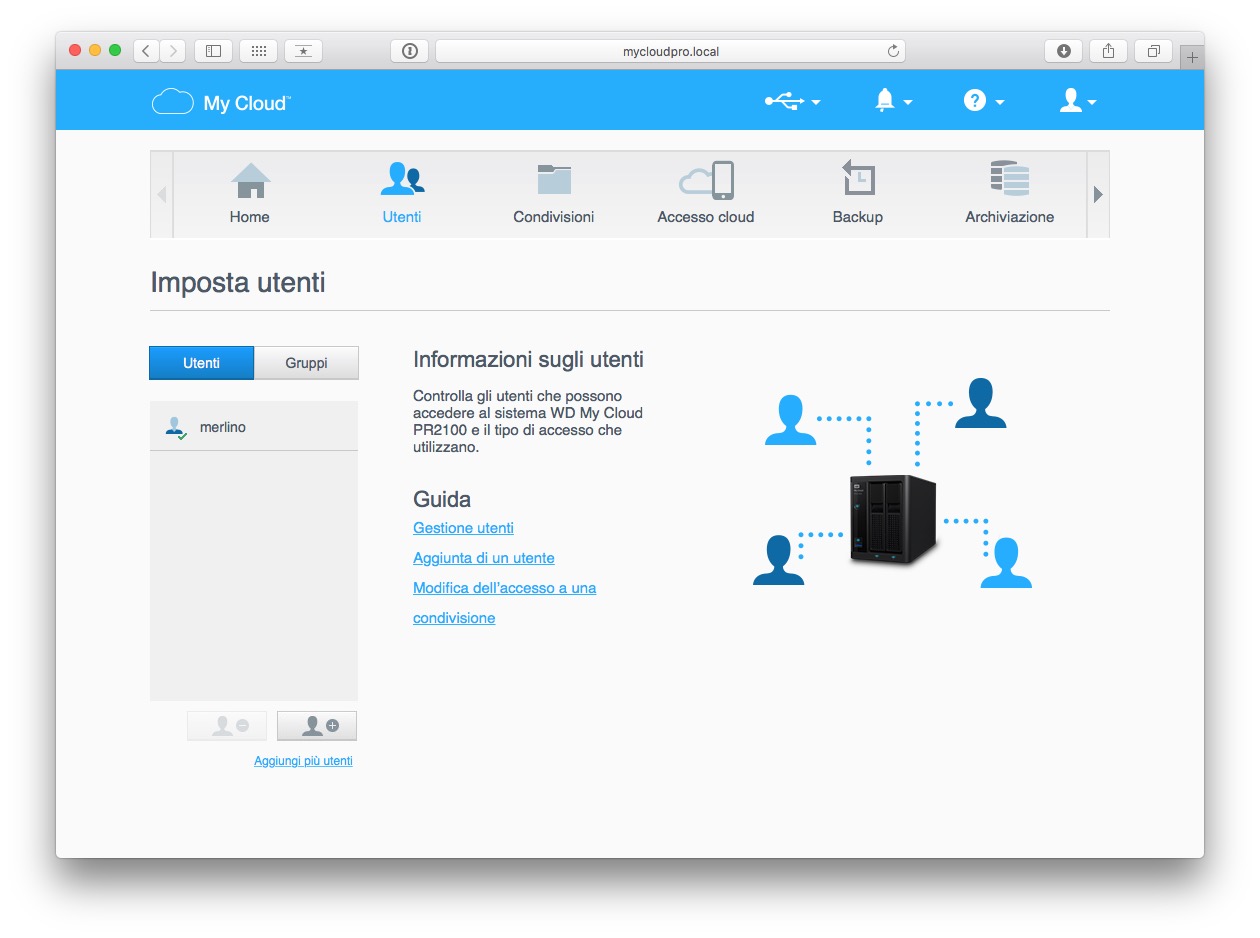Viewport: 1260px width, 938px height.
Task: Switch to the Utenti tab
Action: (x=202, y=363)
